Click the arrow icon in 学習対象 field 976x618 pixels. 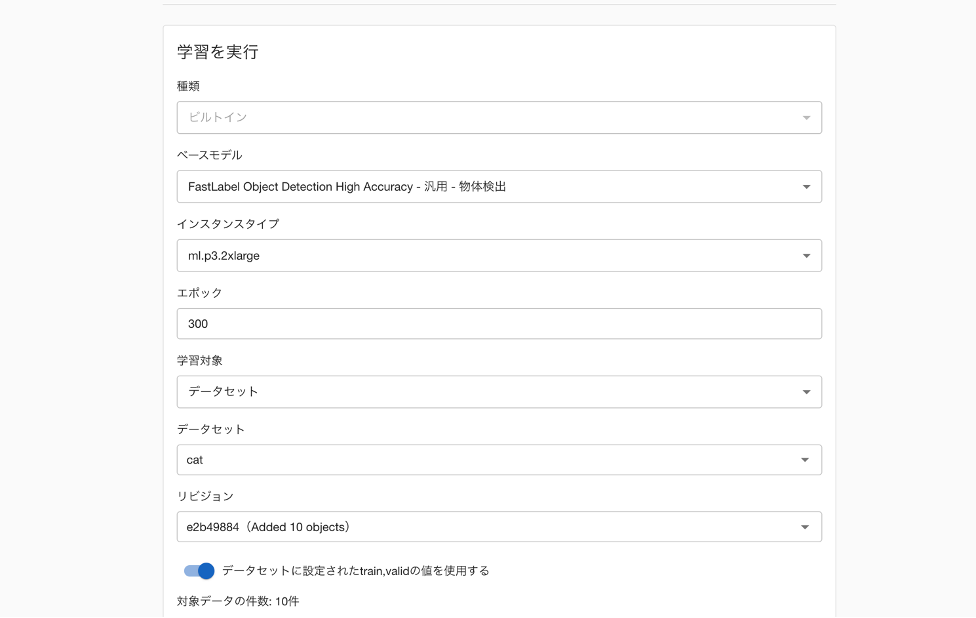(x=806, y=392)
